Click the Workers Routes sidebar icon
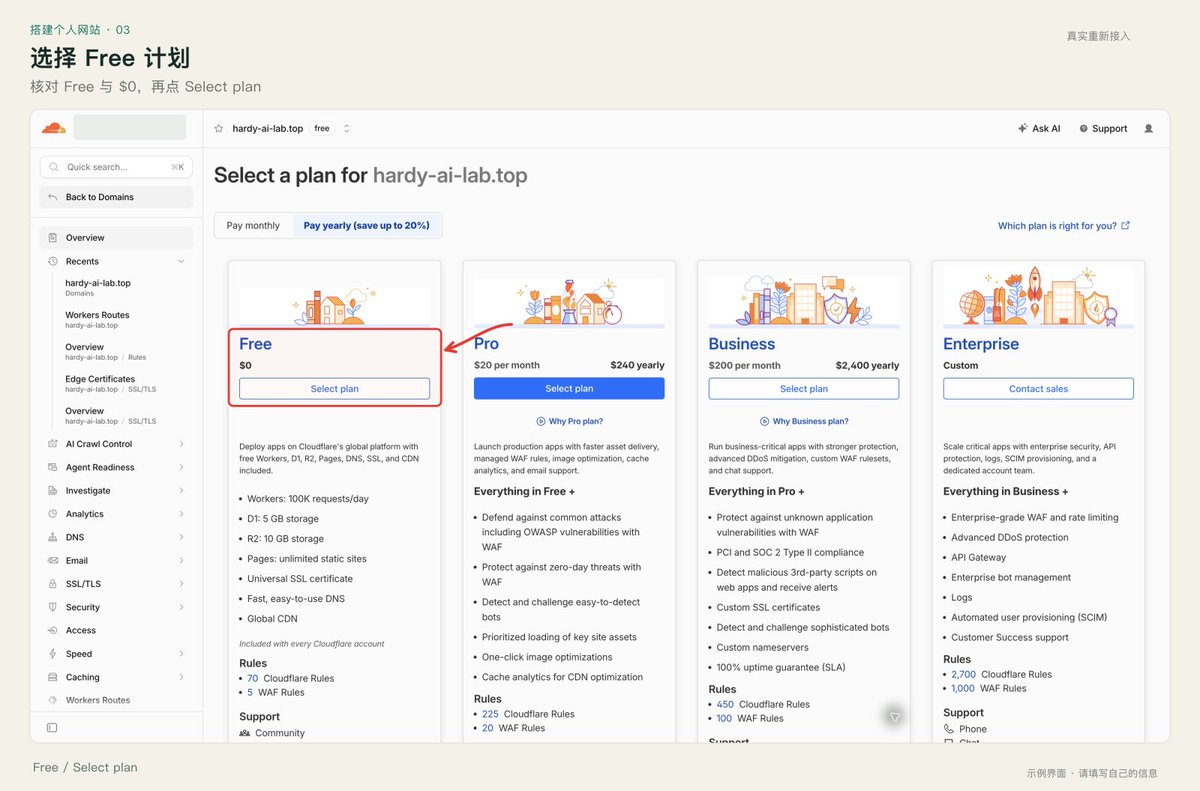The height and width of the screenshot is (791, 1200). pyautogui.click(x=53, y=700)
